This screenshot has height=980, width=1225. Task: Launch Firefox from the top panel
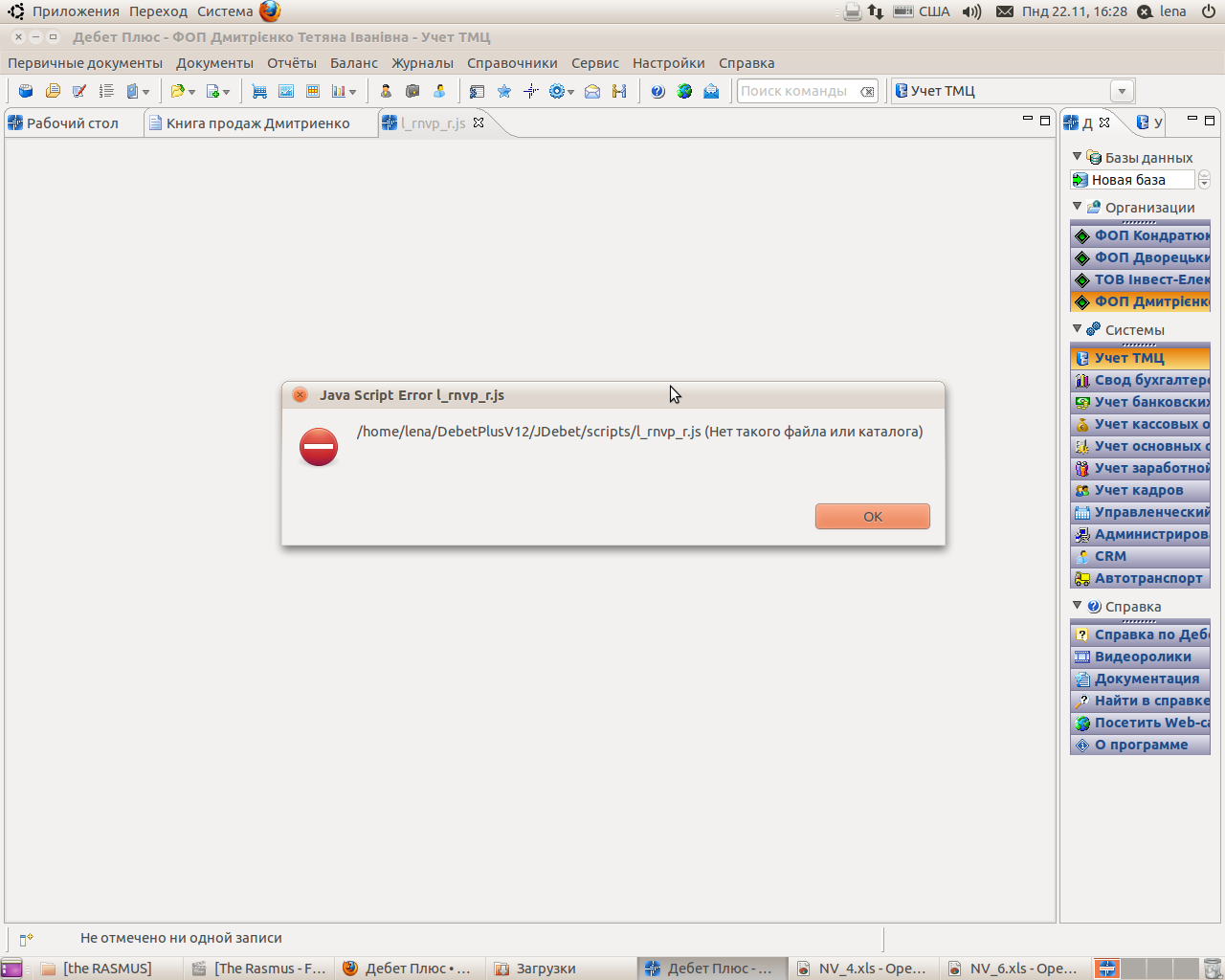[x=270, y=11]
